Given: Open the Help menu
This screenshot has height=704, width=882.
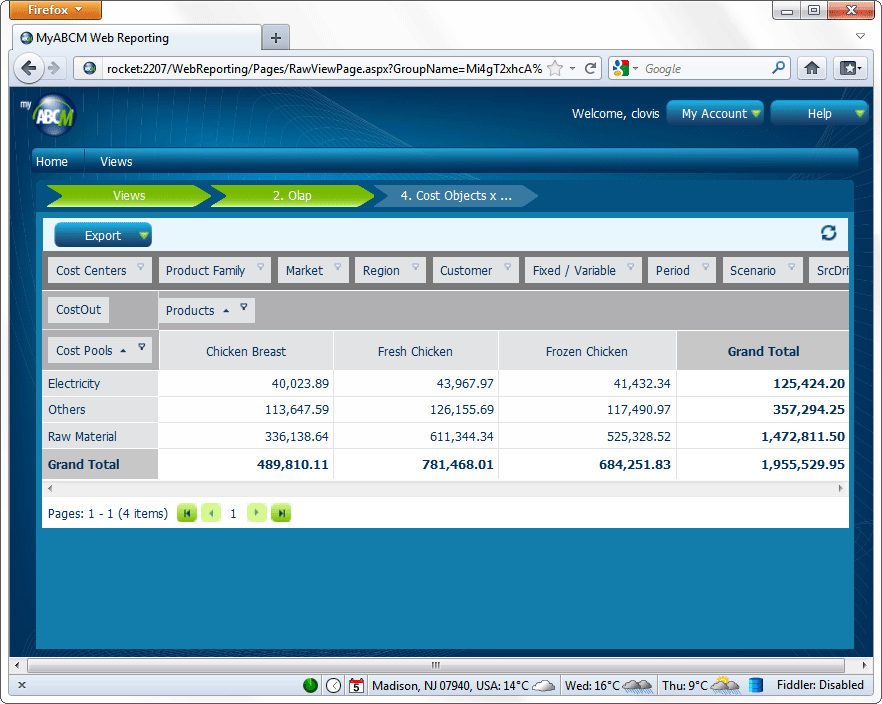Looking at the screenshot, I should tap(819, 113).
